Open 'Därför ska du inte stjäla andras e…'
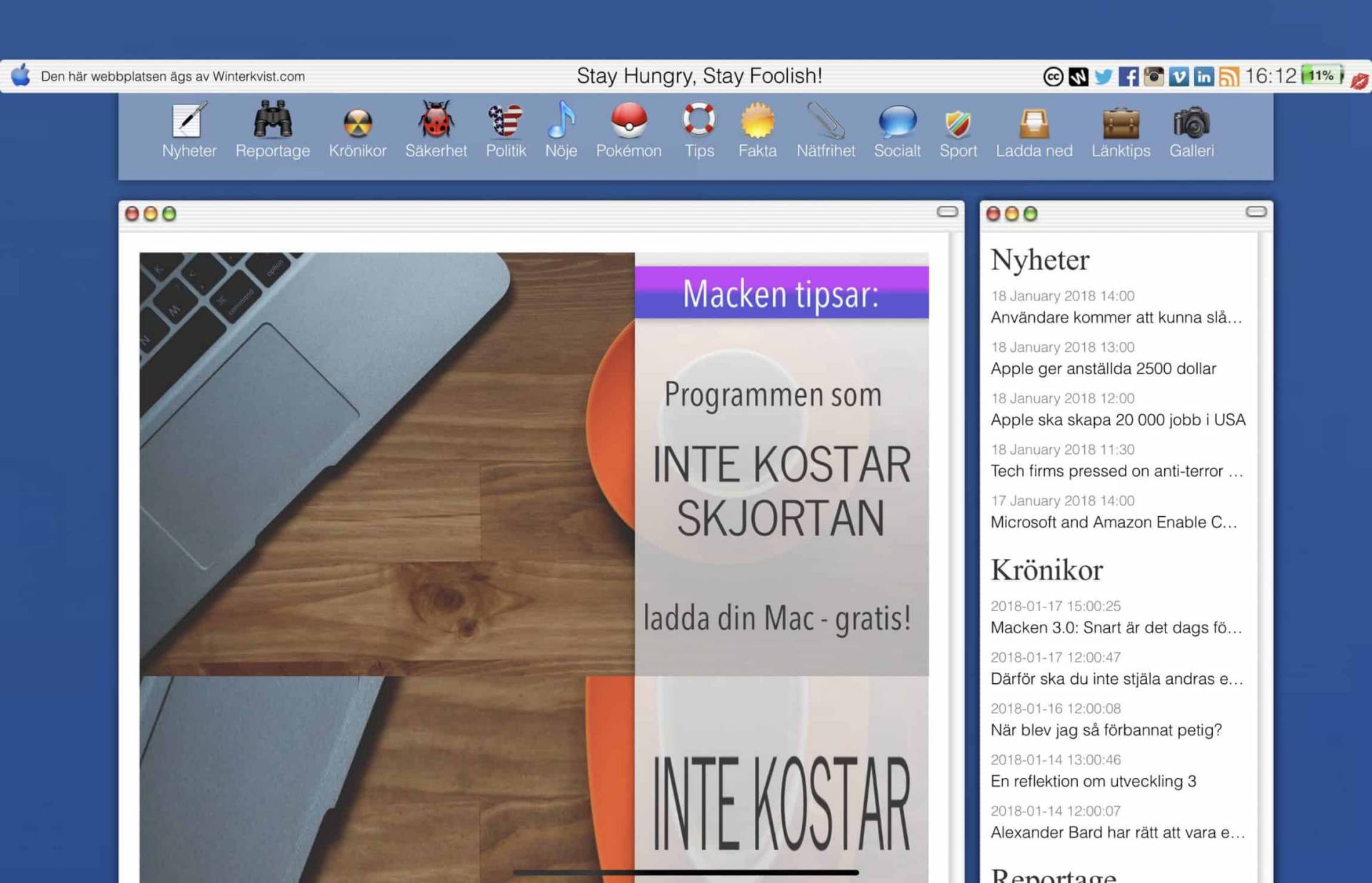The height and width of the screenshot is (883, 1372). (1116, 679)
